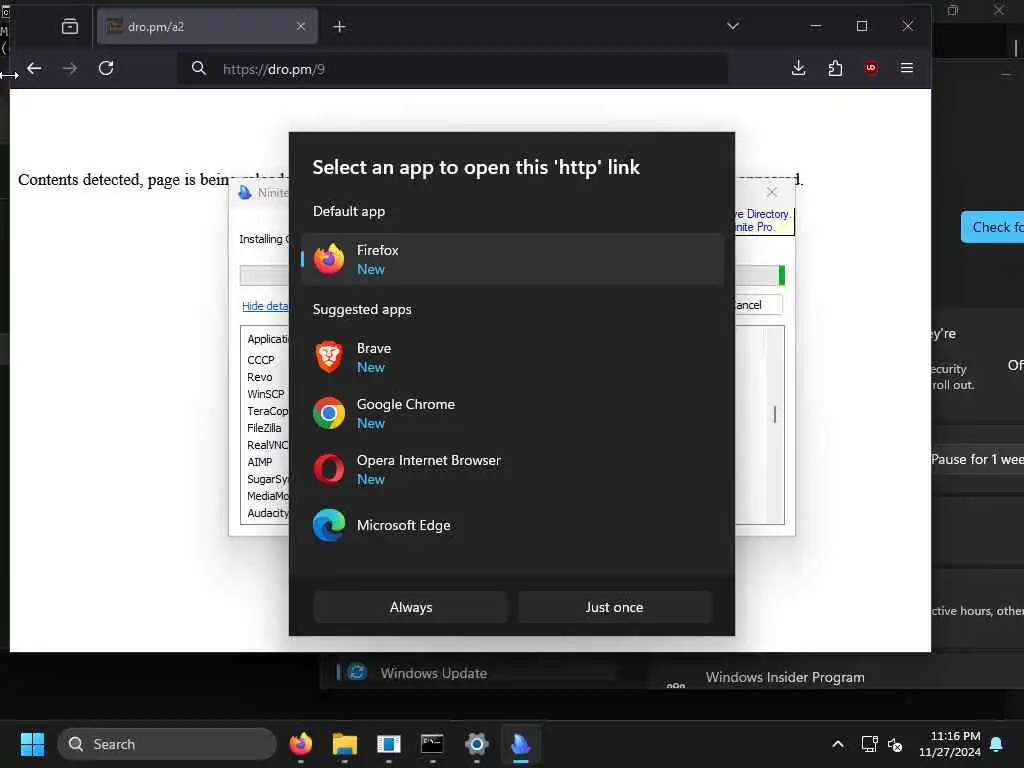Choose Microsoft Edge from the list
Image resolution: width=1024 pixels, height=768 pixels.
(512, 525)
